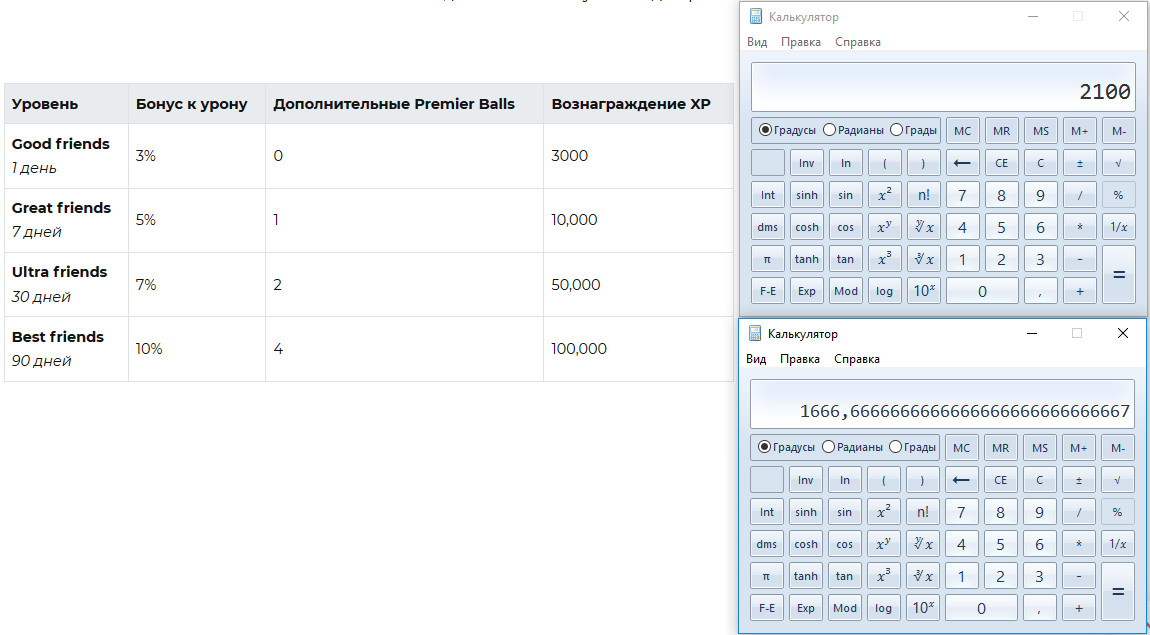Select Грады radio in bottom calculator
The width and height of the screenshot is (1150, 635).
coord(912,447)
